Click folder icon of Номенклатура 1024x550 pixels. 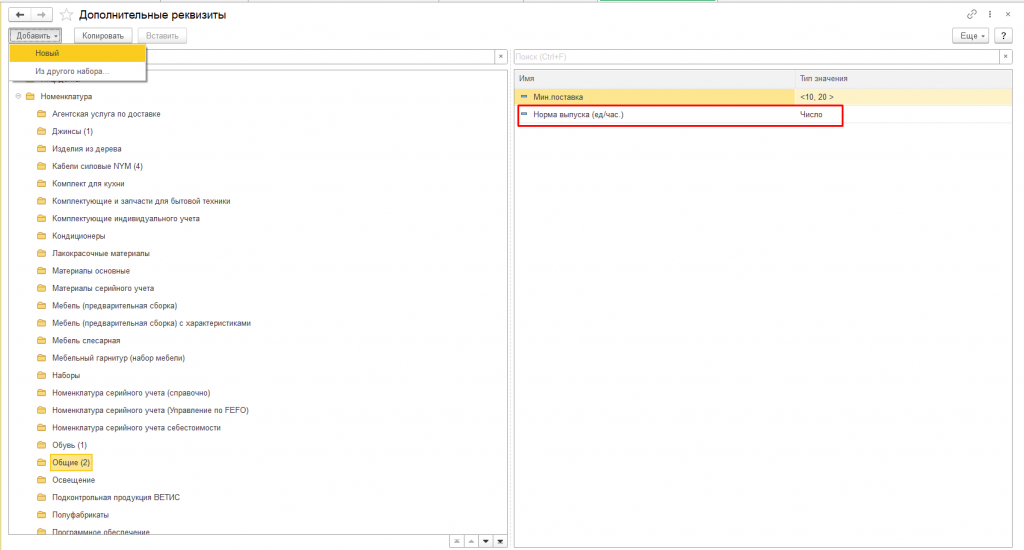pos(30,97)
